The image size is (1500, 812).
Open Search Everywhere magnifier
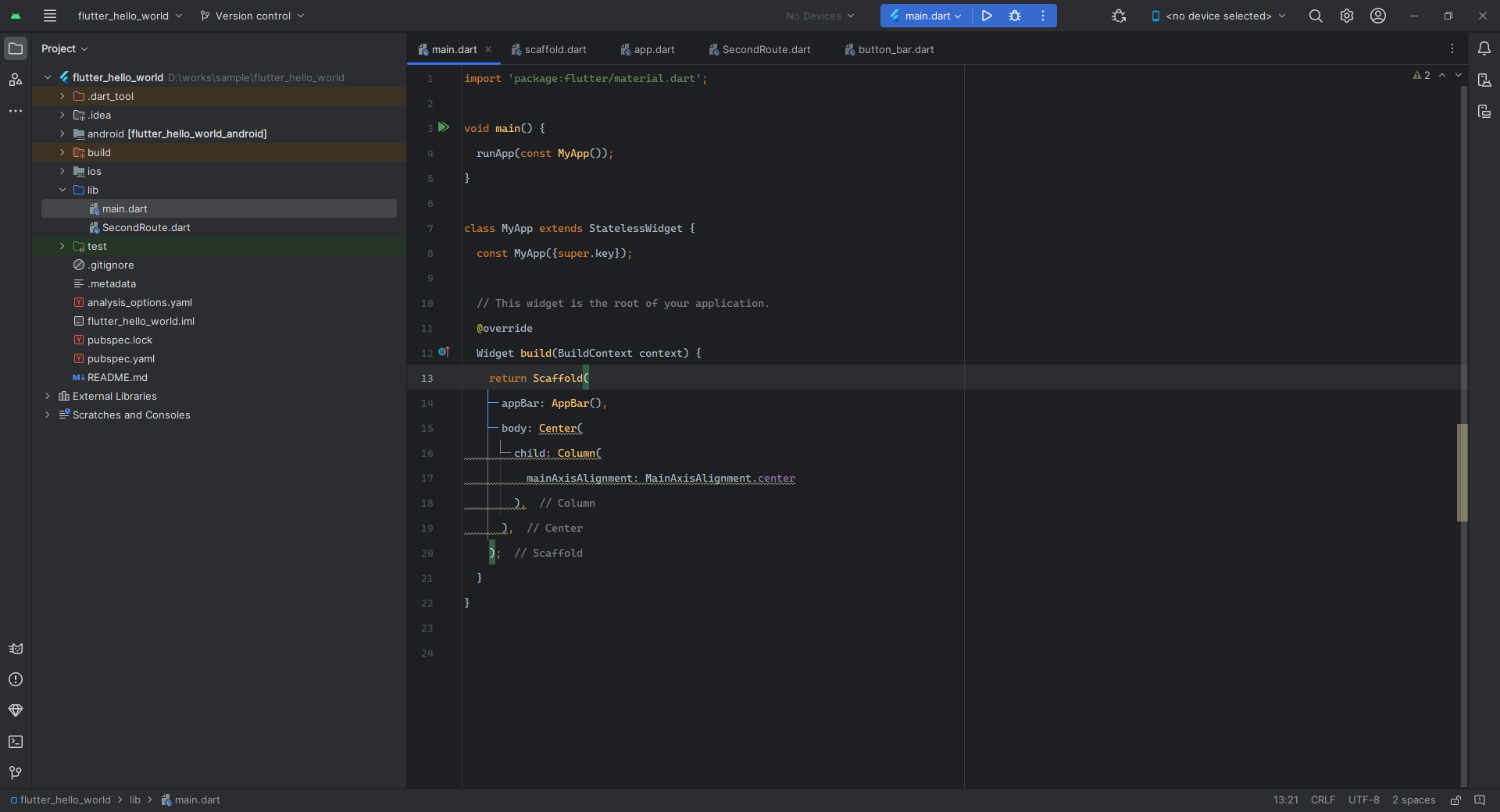[1316, 16]
